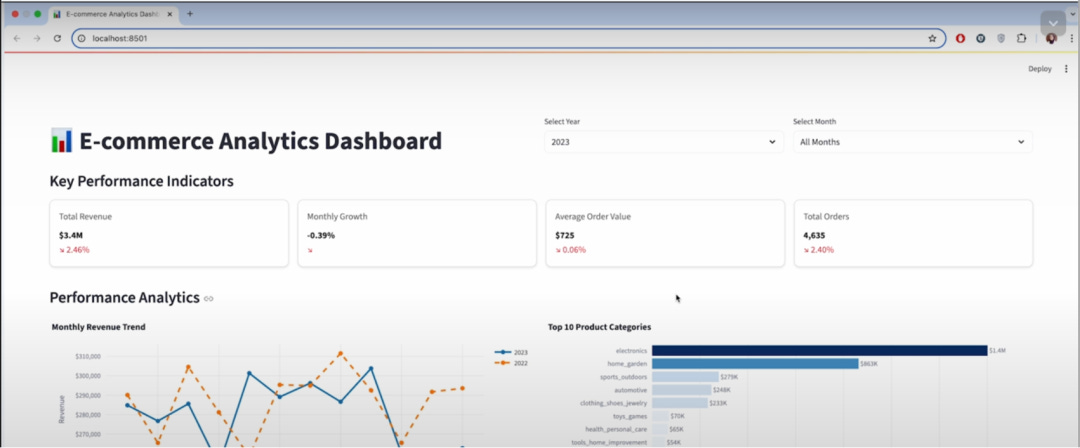Screen dimensions: 1080x448
Task: Click the "$725" average order value
Action: (x=565, y=235)
